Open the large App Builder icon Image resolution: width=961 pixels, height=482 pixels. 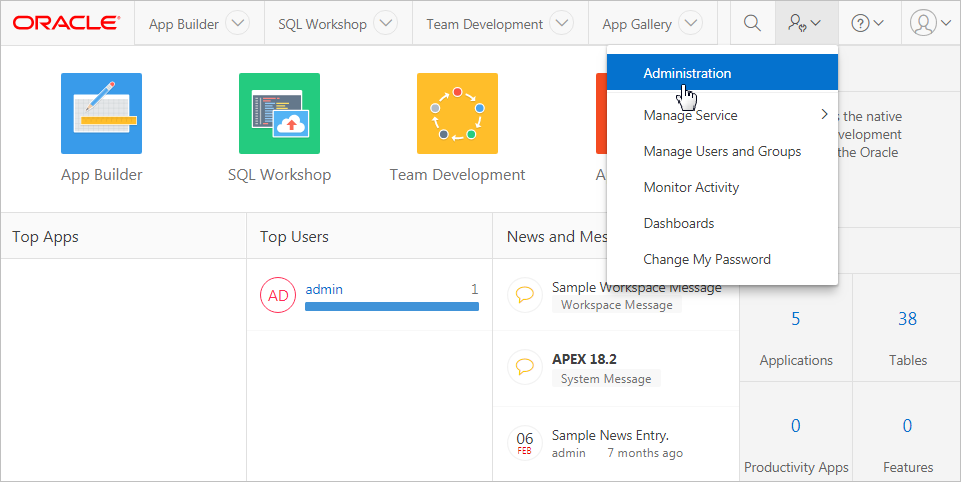(x=102, y=113)
